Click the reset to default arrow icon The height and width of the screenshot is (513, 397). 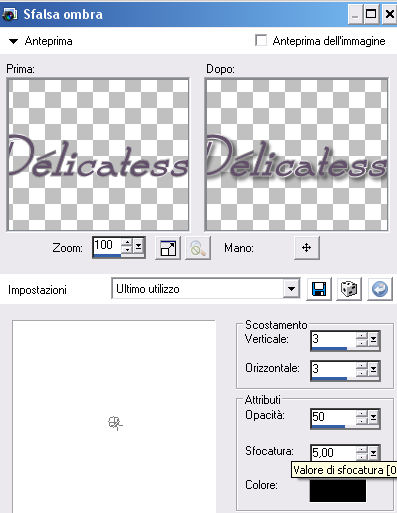pos(380,289)
